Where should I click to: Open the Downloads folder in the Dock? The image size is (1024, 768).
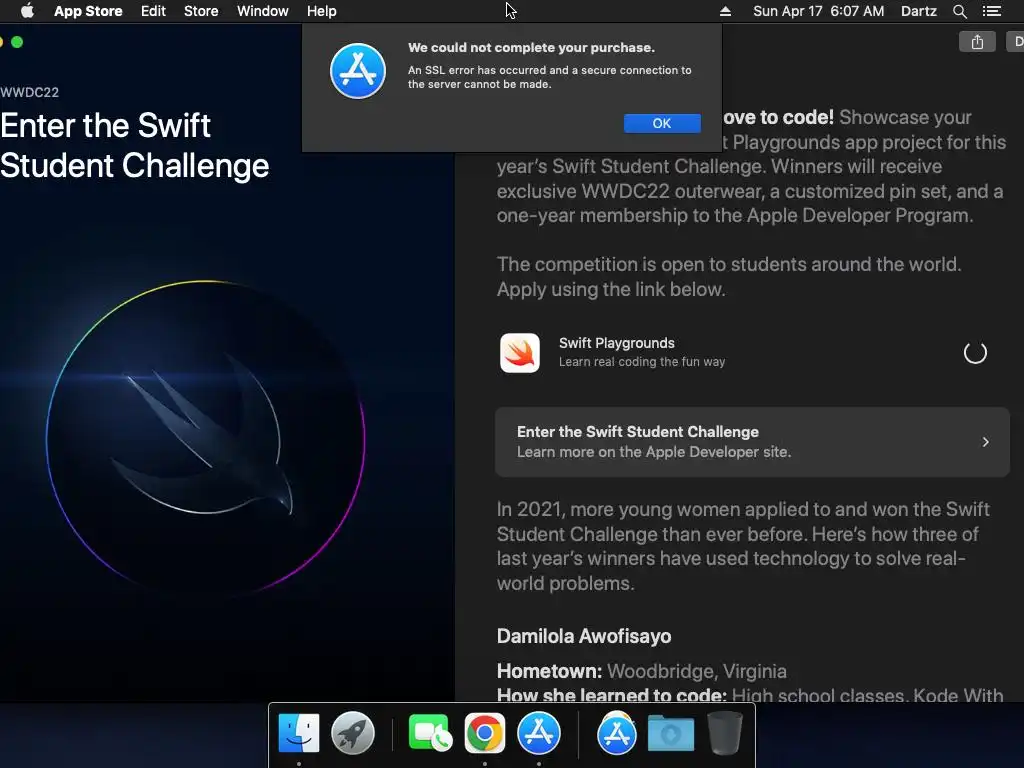(x=671, y=733)
